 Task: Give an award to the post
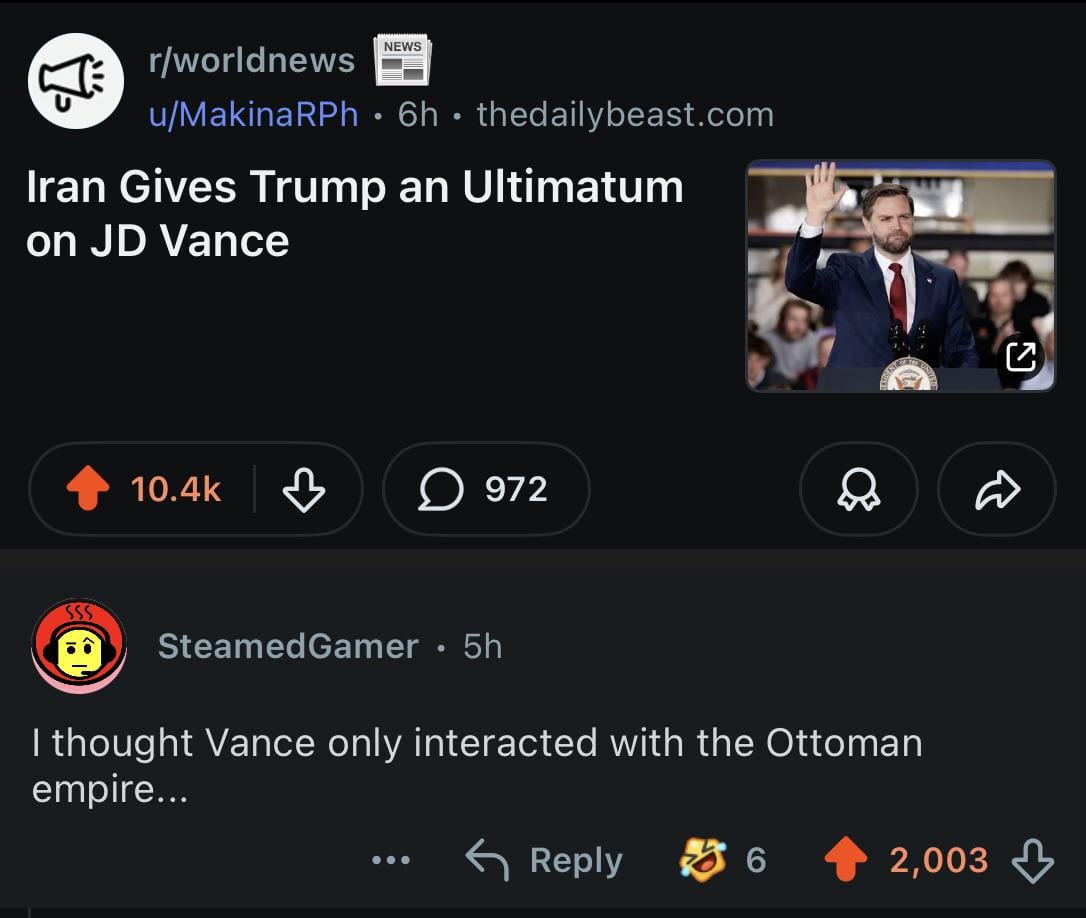(x=858, y=489)
